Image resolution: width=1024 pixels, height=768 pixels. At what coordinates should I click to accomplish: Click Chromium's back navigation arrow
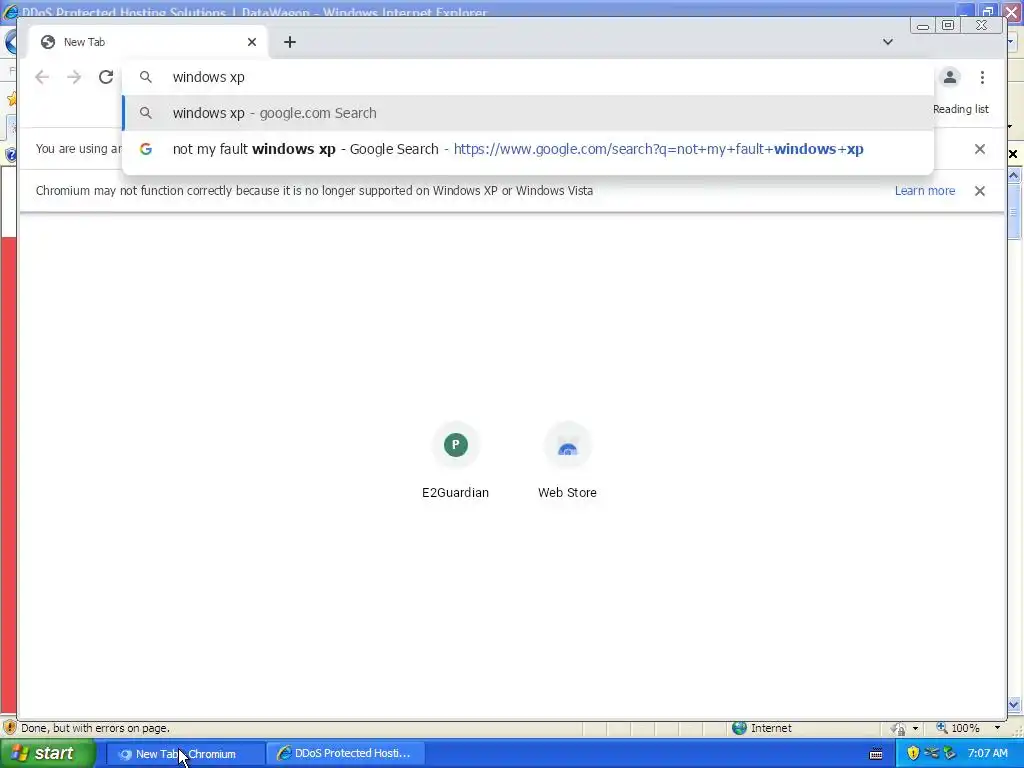tap(42, 77)
